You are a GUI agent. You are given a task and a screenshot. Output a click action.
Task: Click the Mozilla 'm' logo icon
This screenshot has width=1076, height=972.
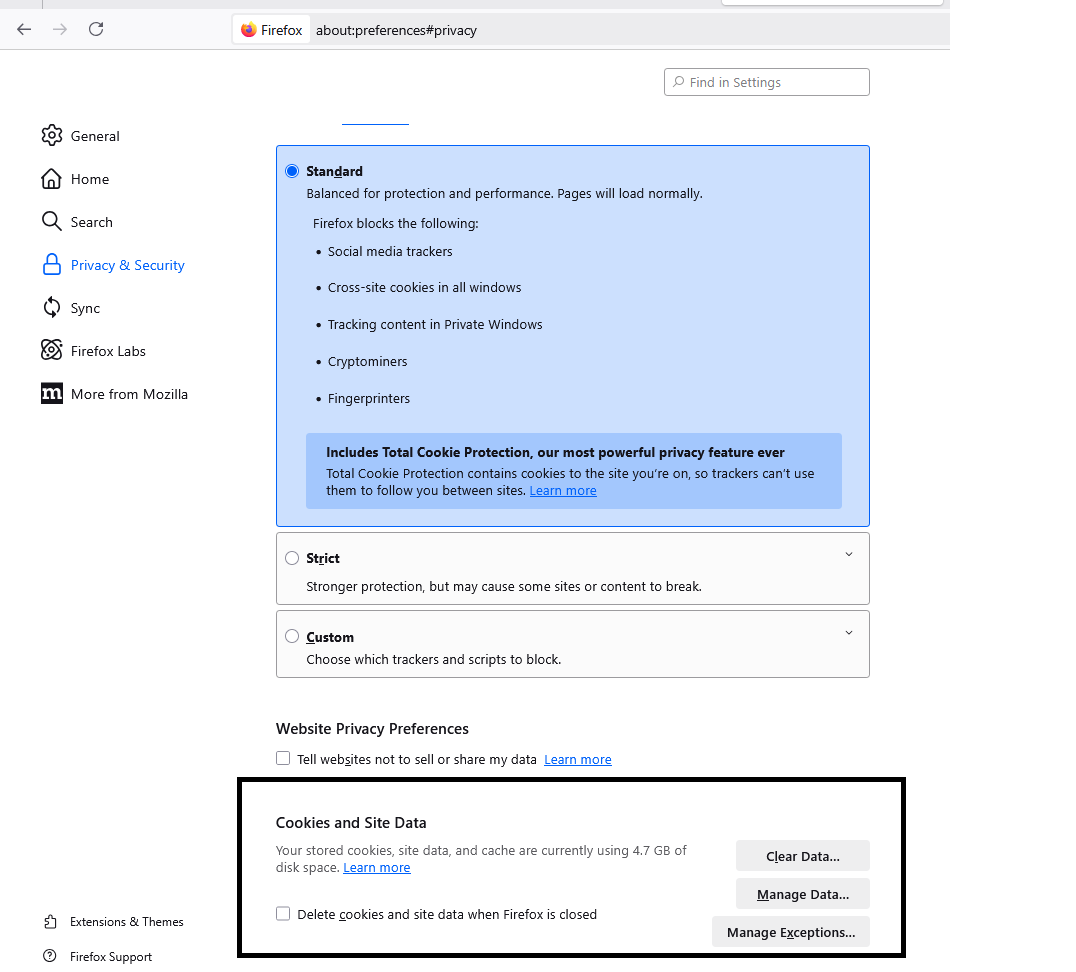coord(51,393)
